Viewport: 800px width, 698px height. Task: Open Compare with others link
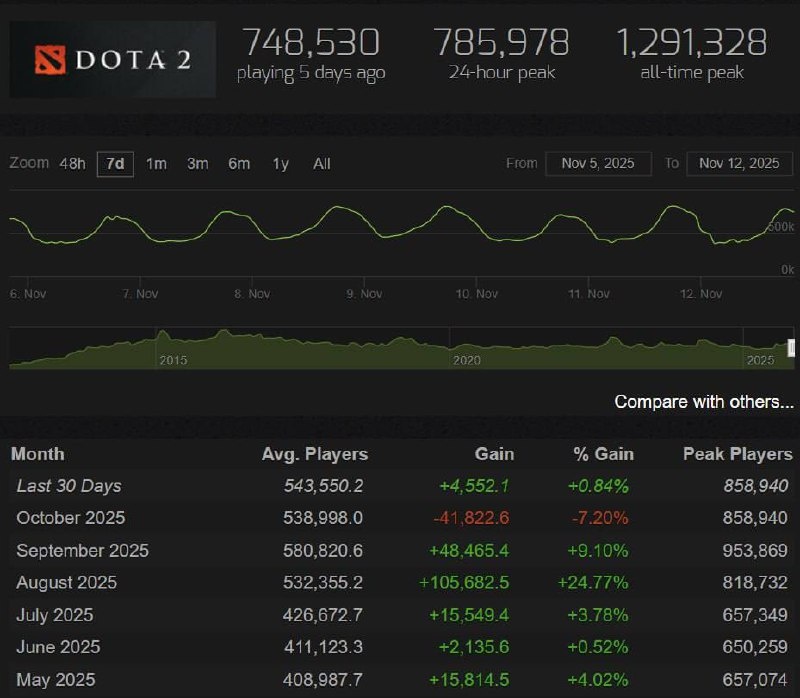pos(704,402)
